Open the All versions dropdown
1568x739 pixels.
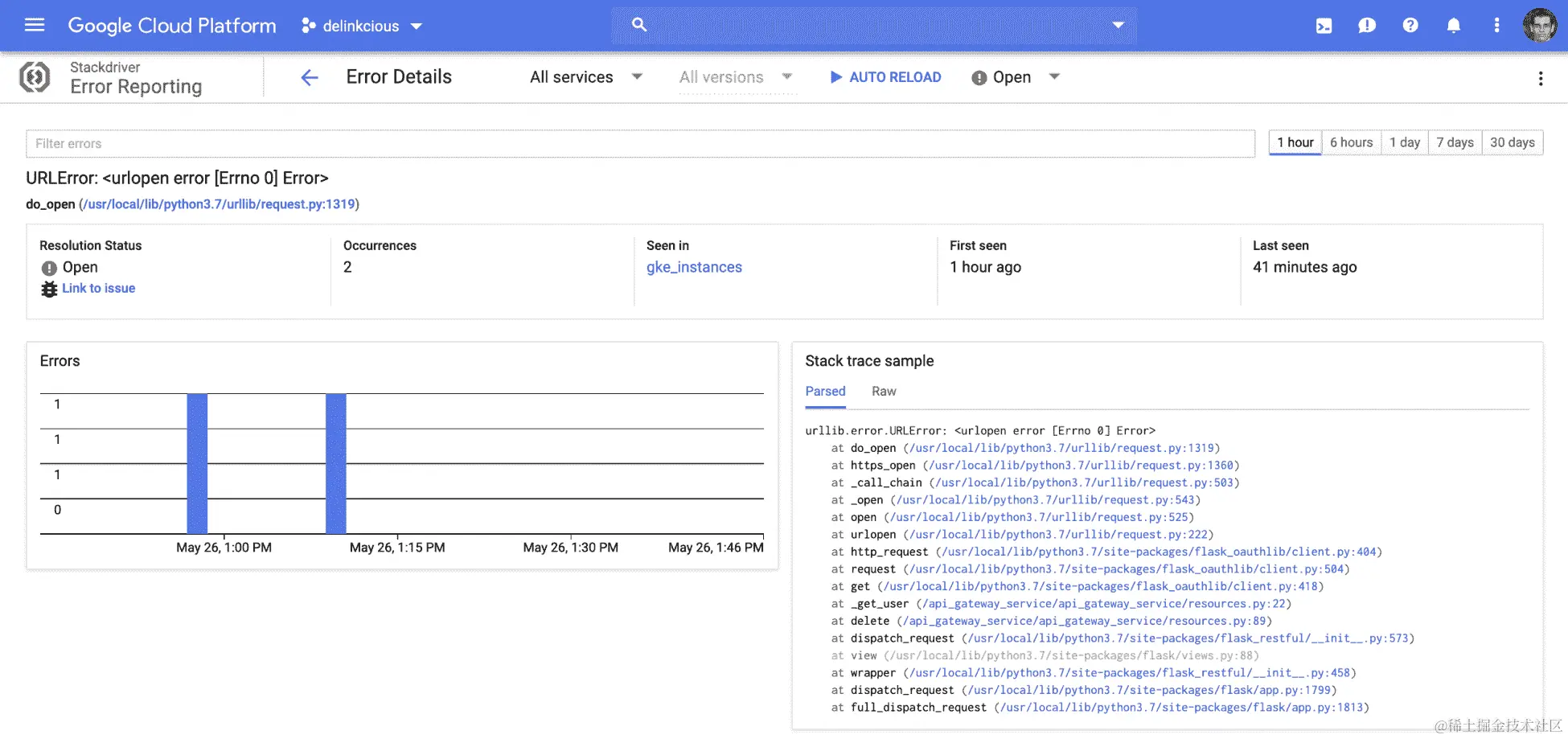pos(736,77)
